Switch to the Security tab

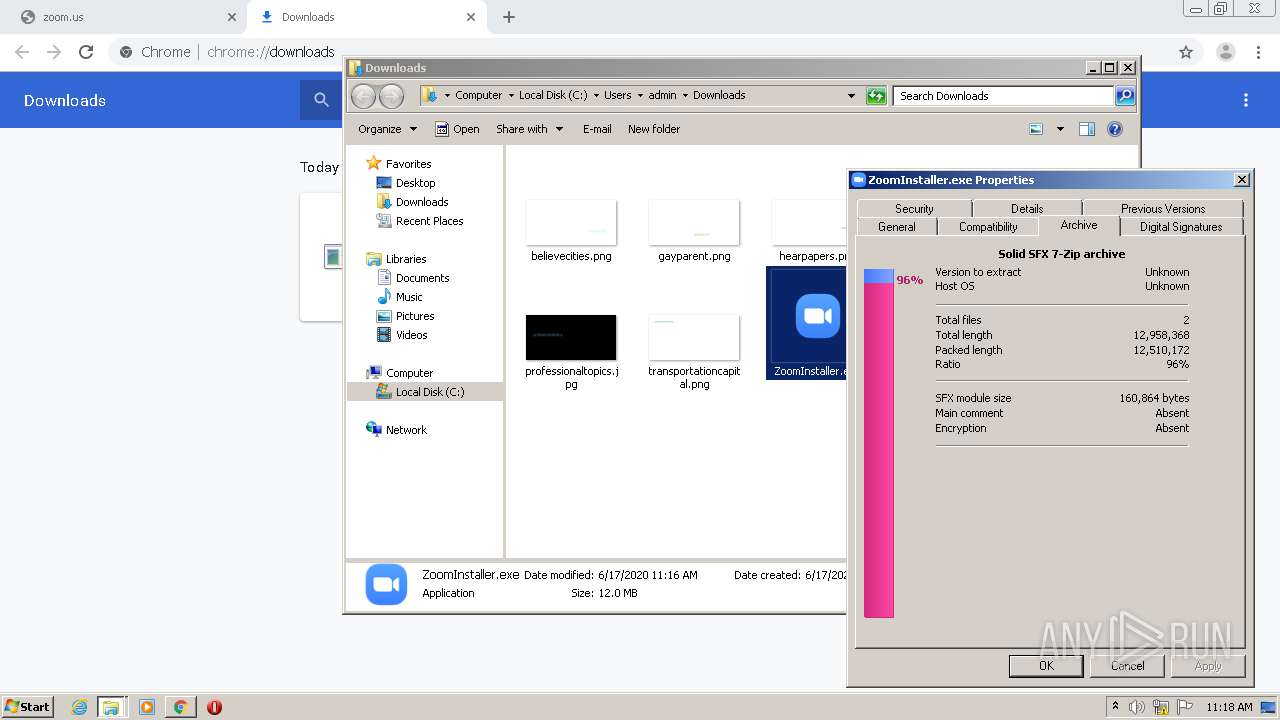[x=914, y=209]
